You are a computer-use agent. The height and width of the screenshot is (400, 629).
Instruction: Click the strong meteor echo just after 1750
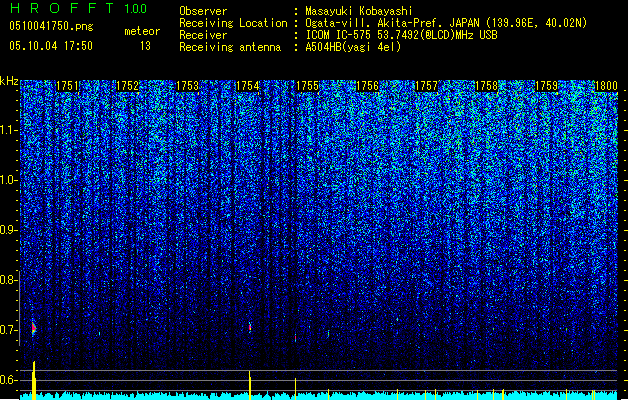34,328
